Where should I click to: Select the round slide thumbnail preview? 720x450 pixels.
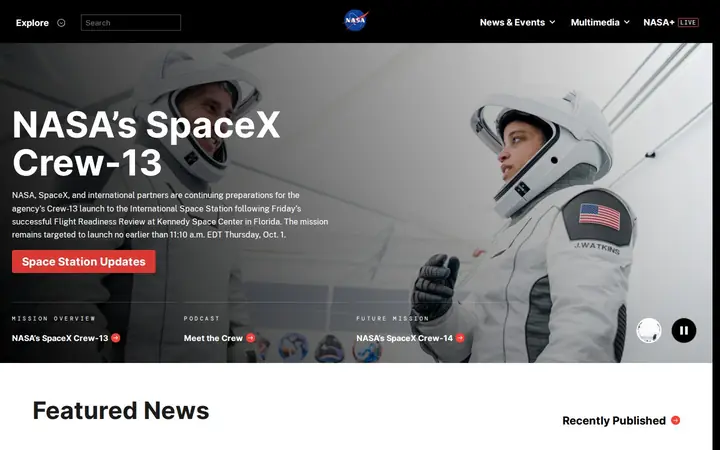pyautogui.click(x=649, y=331)
